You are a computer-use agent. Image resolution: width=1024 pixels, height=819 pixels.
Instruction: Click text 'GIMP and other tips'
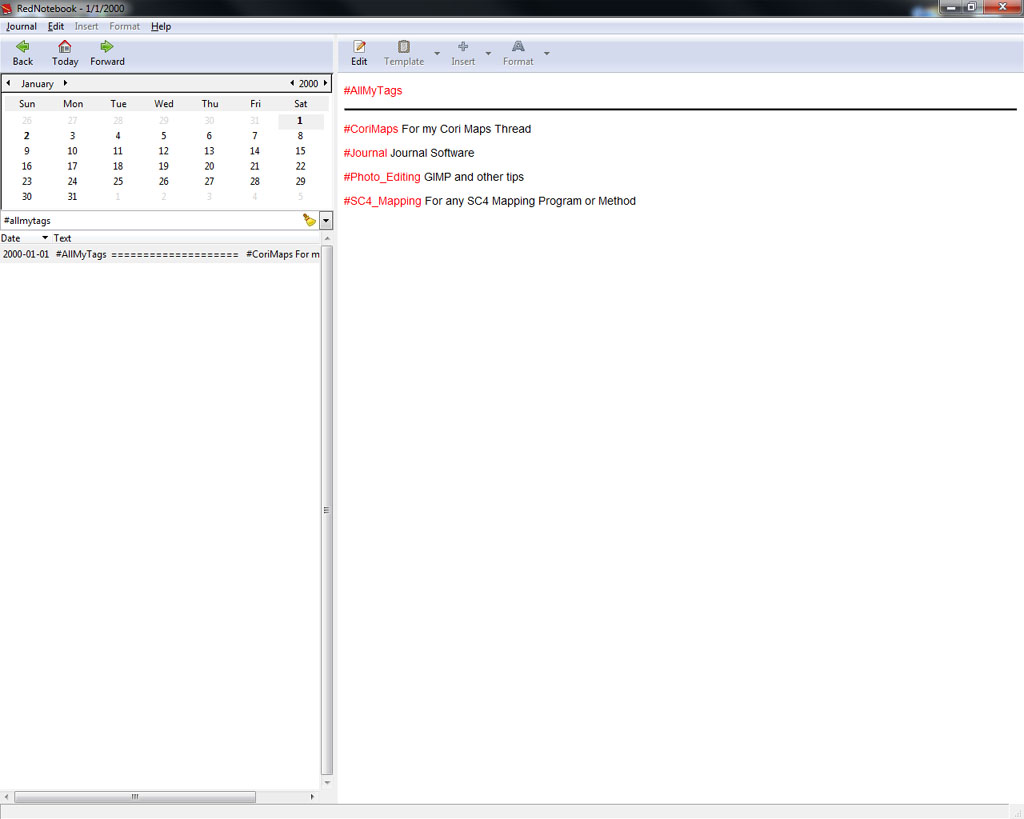click(x=473, y=177)
